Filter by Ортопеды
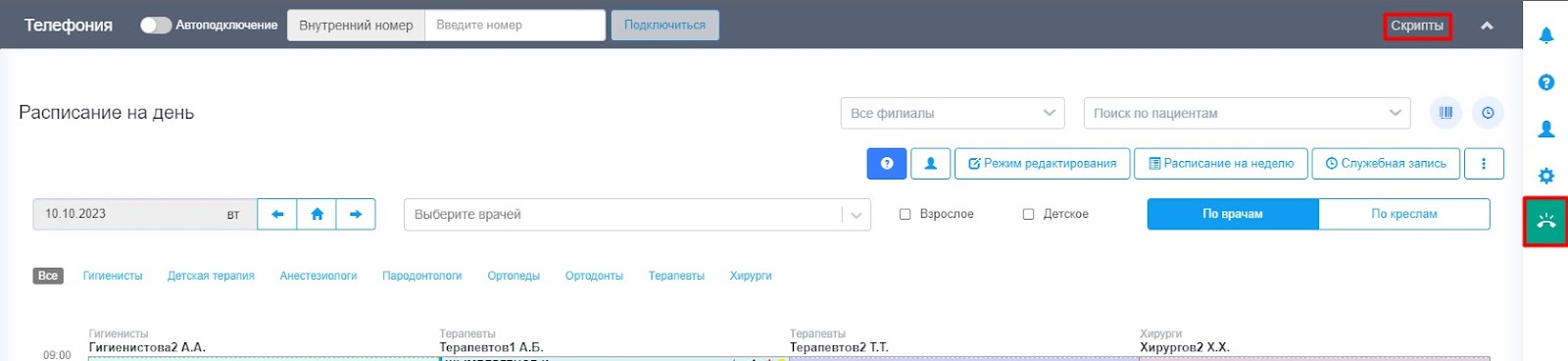 point(514,276)
